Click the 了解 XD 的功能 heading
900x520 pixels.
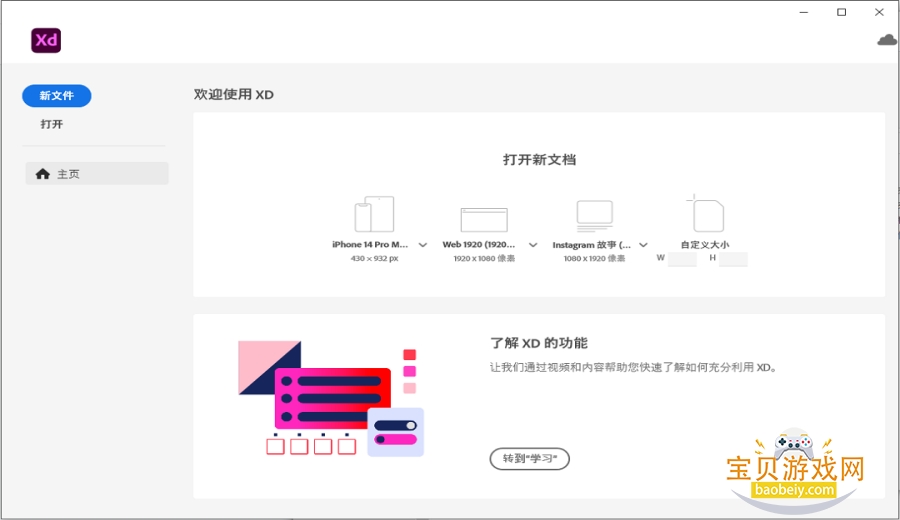[539, 343]
